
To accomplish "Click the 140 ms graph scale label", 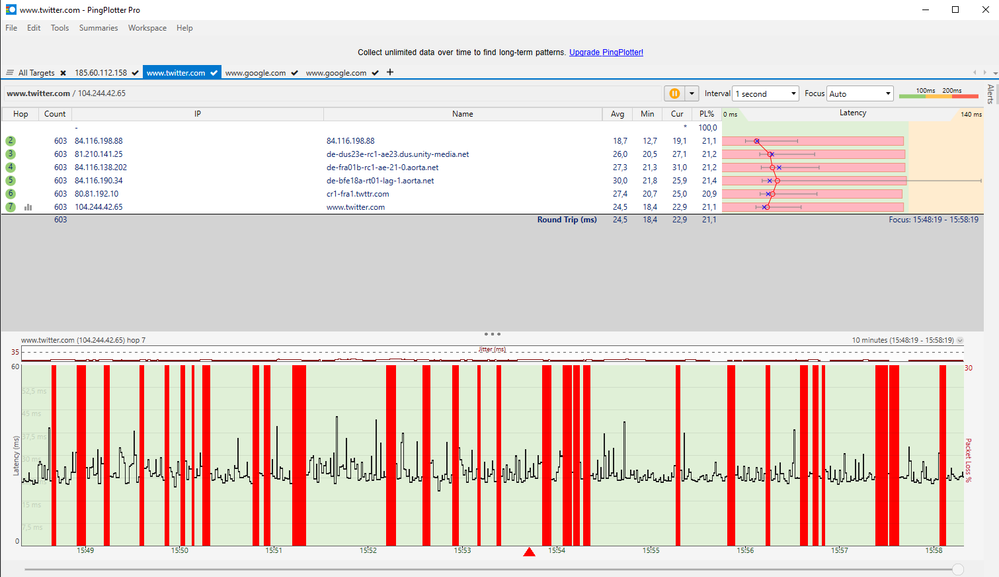I will point(971,115).
